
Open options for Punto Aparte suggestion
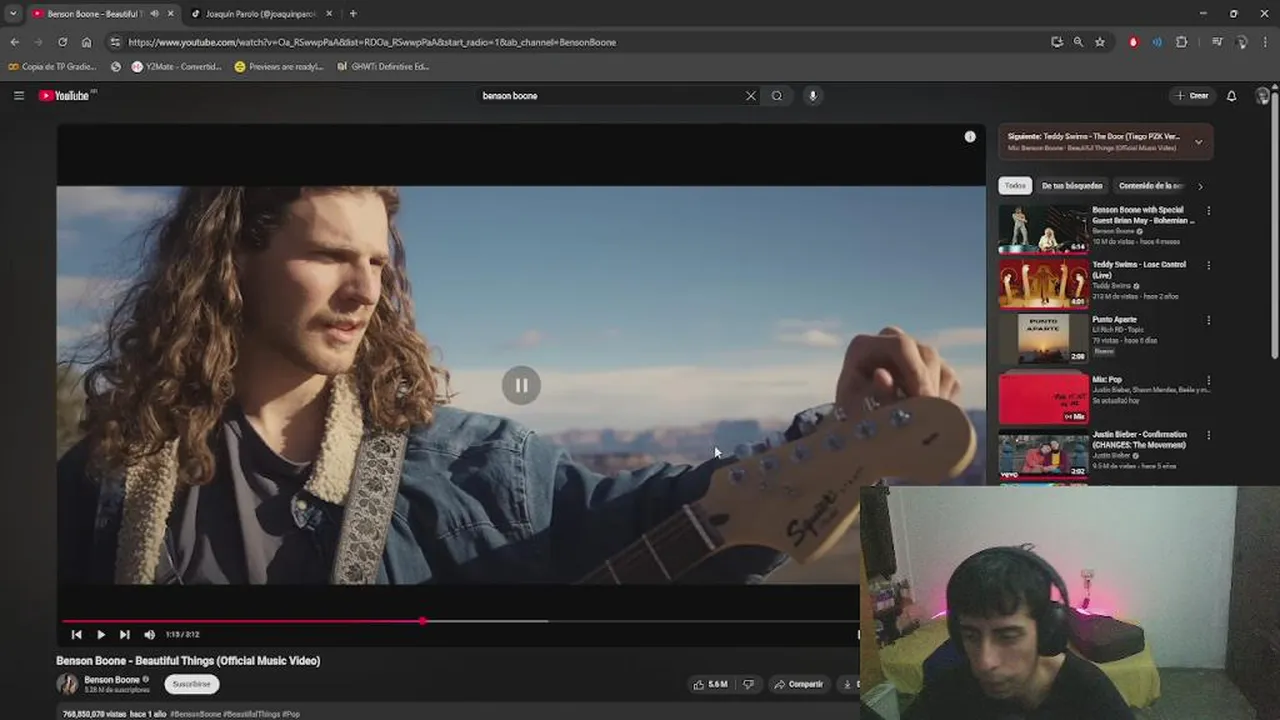(x=1209, y=321)
